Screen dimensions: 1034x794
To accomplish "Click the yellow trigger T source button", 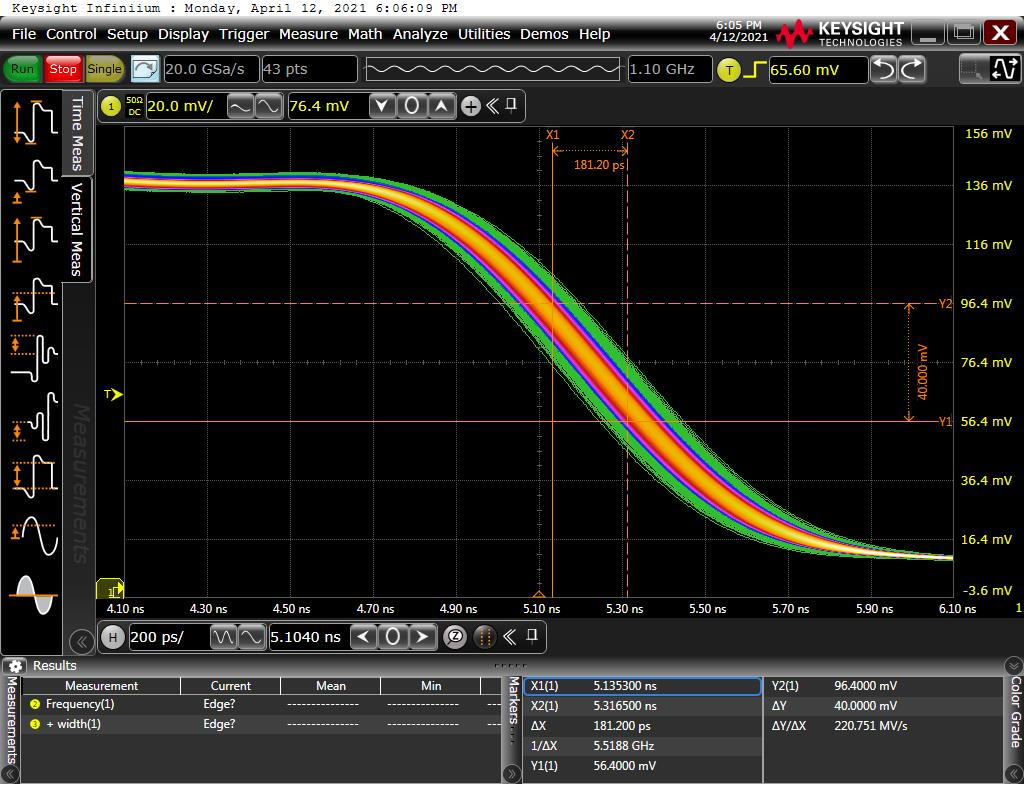I will click(x=729, y=69).
